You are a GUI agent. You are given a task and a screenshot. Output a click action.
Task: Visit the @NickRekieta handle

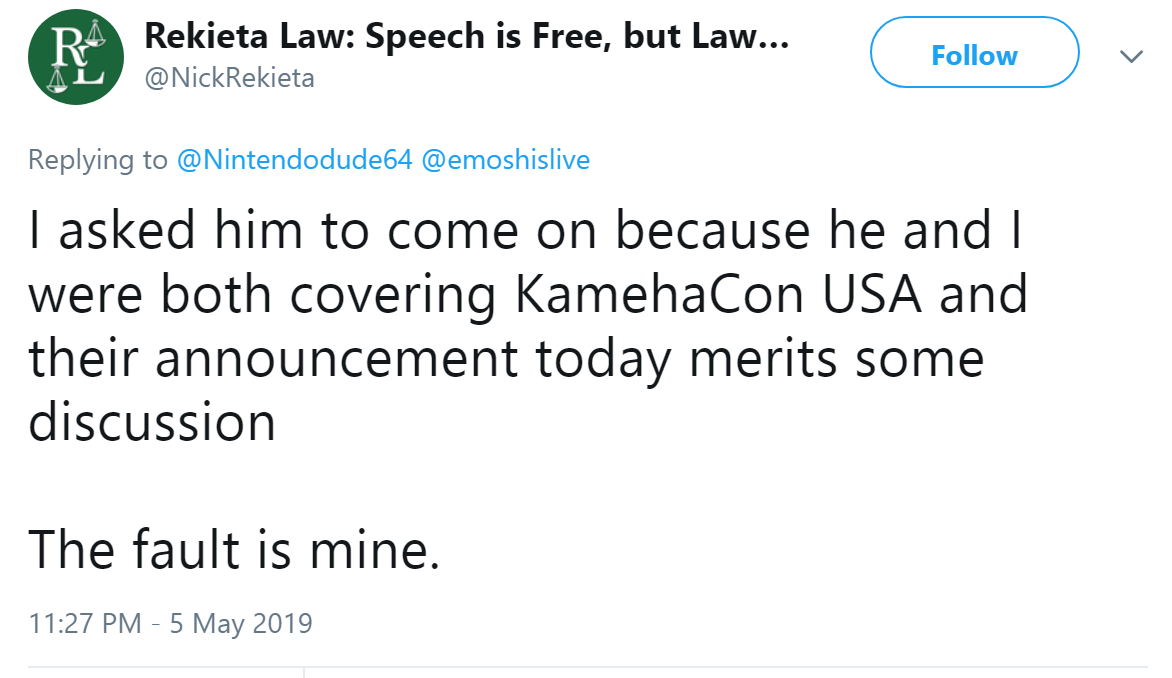(229, 78)
